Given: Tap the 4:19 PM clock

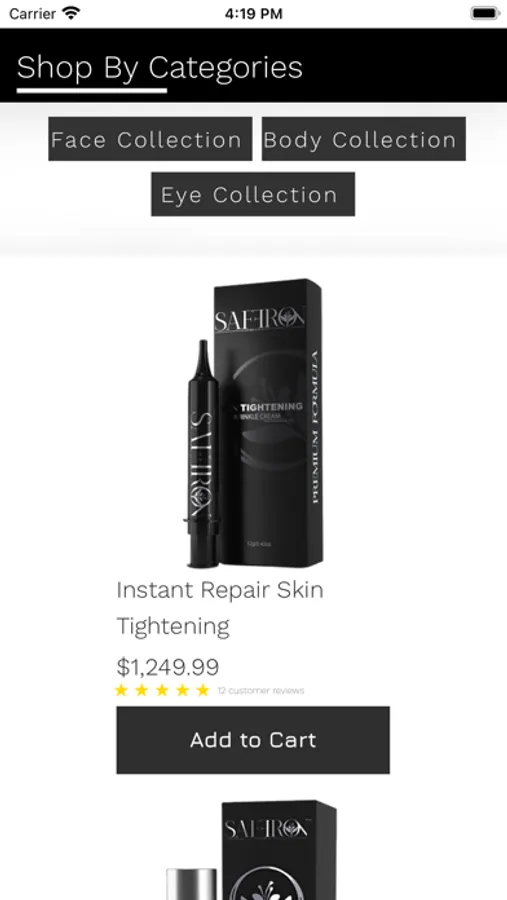Looking at the screenshot, I should (x=253, y=13).
